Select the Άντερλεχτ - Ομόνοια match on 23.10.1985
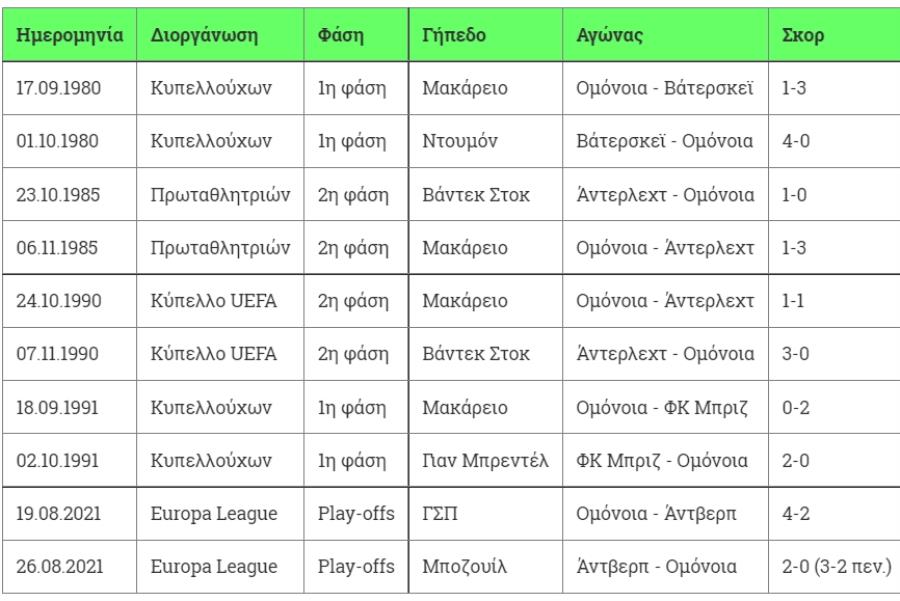Image resolution: width=900 pixels, height=601 pixels. [x=665, y=195]
